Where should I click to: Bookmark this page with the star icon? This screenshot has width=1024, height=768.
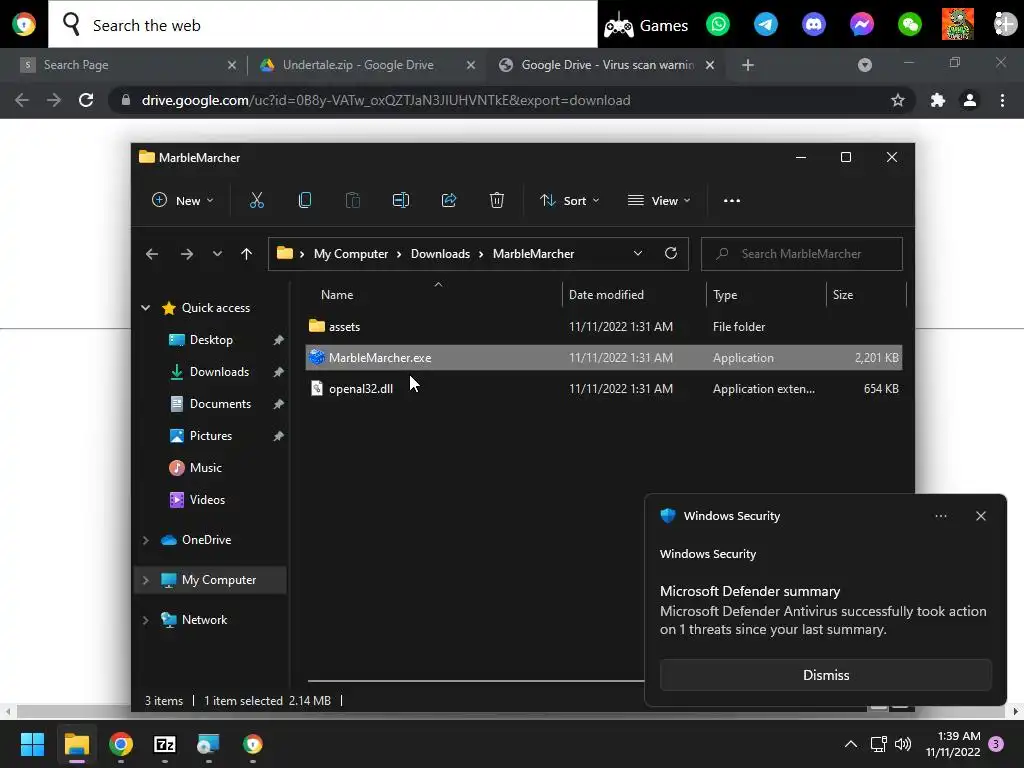pyautogui.click(x=898, y=100)
